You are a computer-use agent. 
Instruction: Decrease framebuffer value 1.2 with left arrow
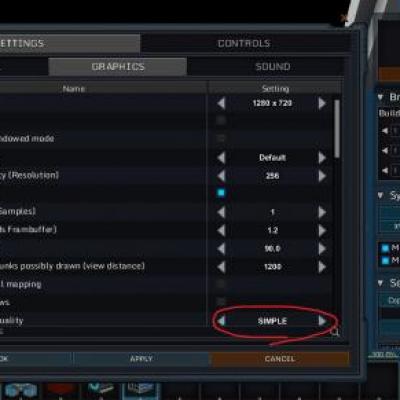(x=221, y=230)
